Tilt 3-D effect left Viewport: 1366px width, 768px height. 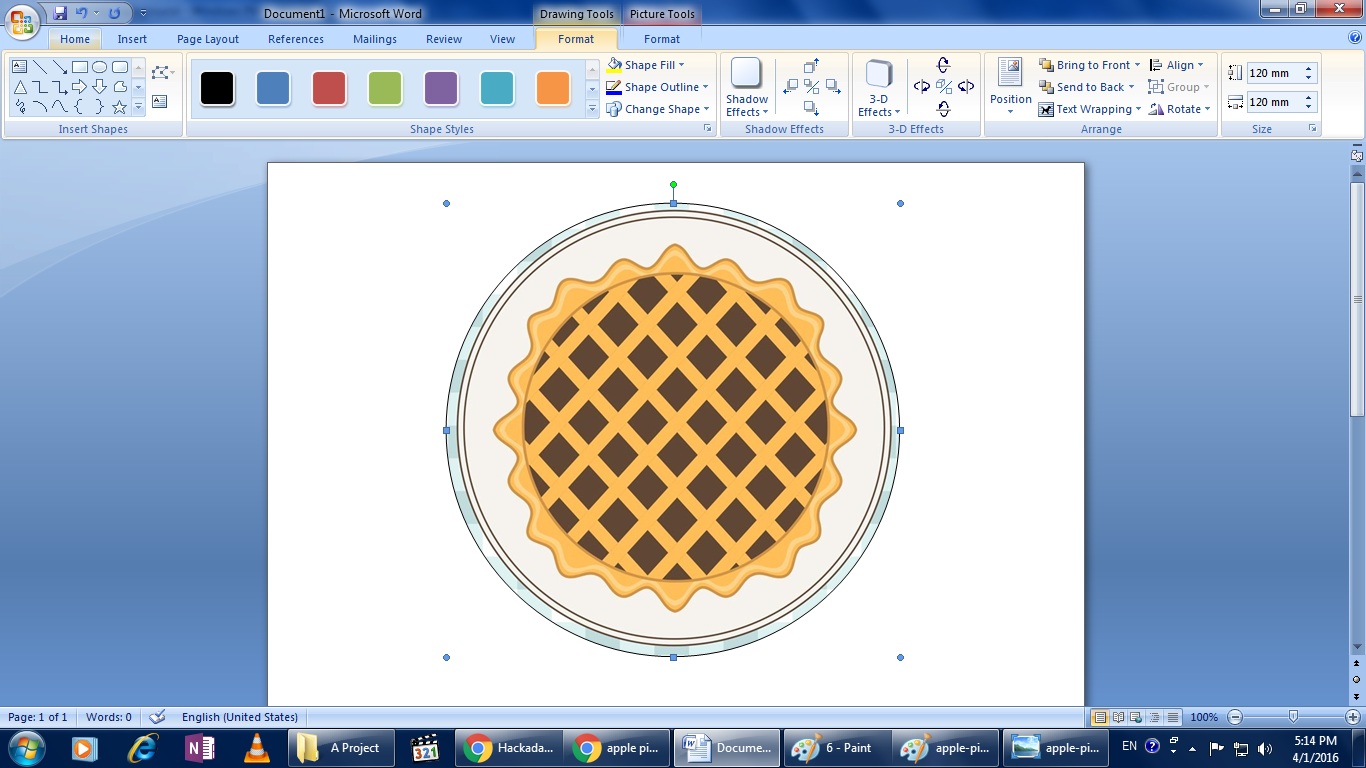[922, 87]
